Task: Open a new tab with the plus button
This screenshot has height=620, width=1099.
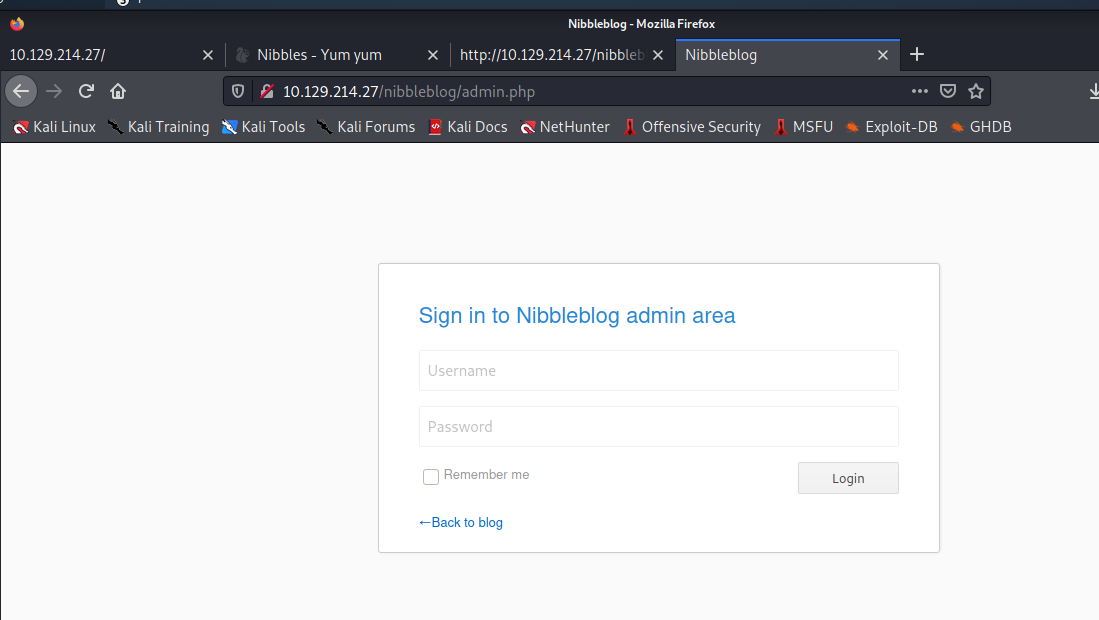Action: click(x=917, y=55)
